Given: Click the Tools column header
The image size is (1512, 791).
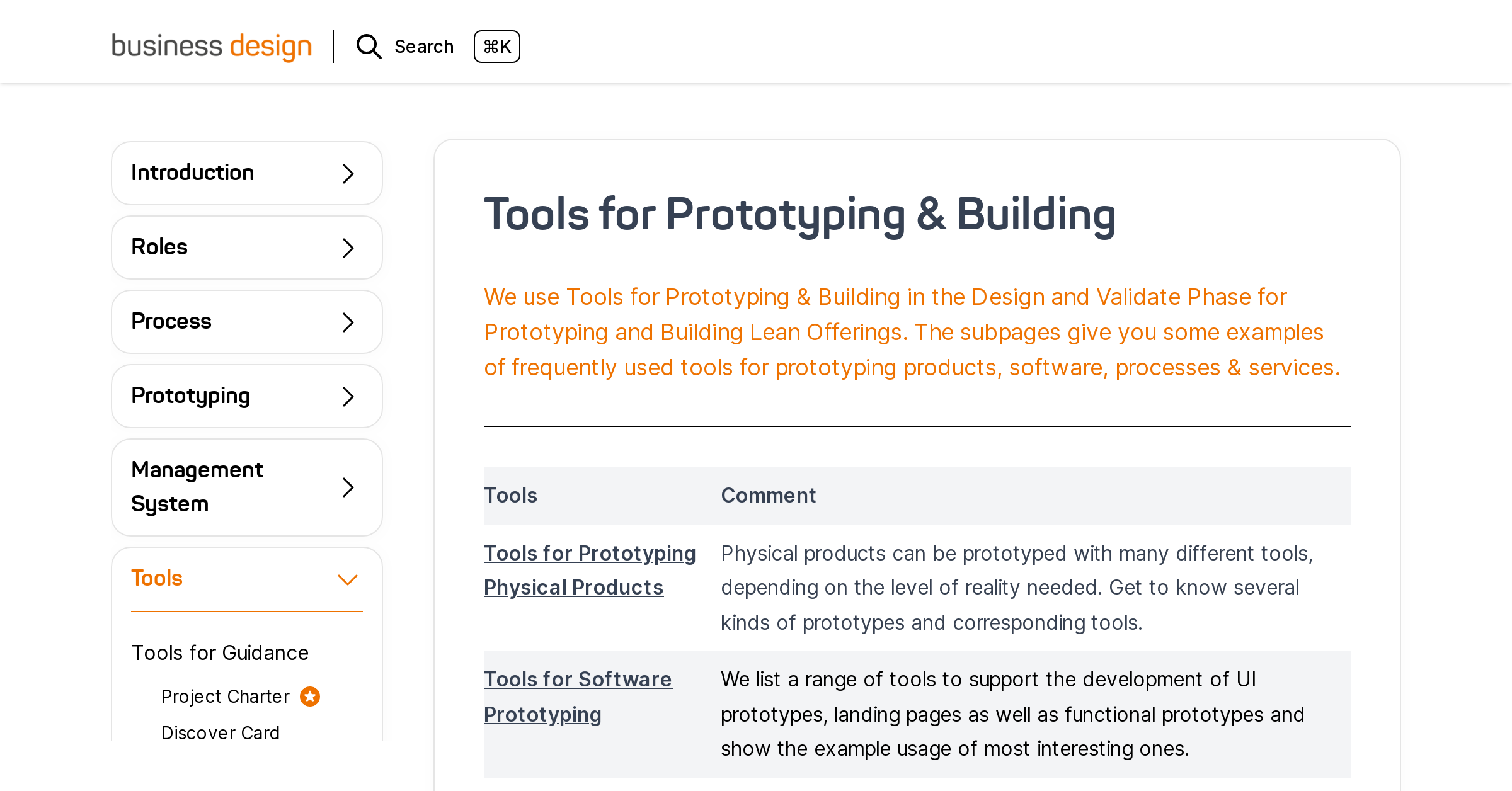Looking at the screenshot, I should (510, 496).
